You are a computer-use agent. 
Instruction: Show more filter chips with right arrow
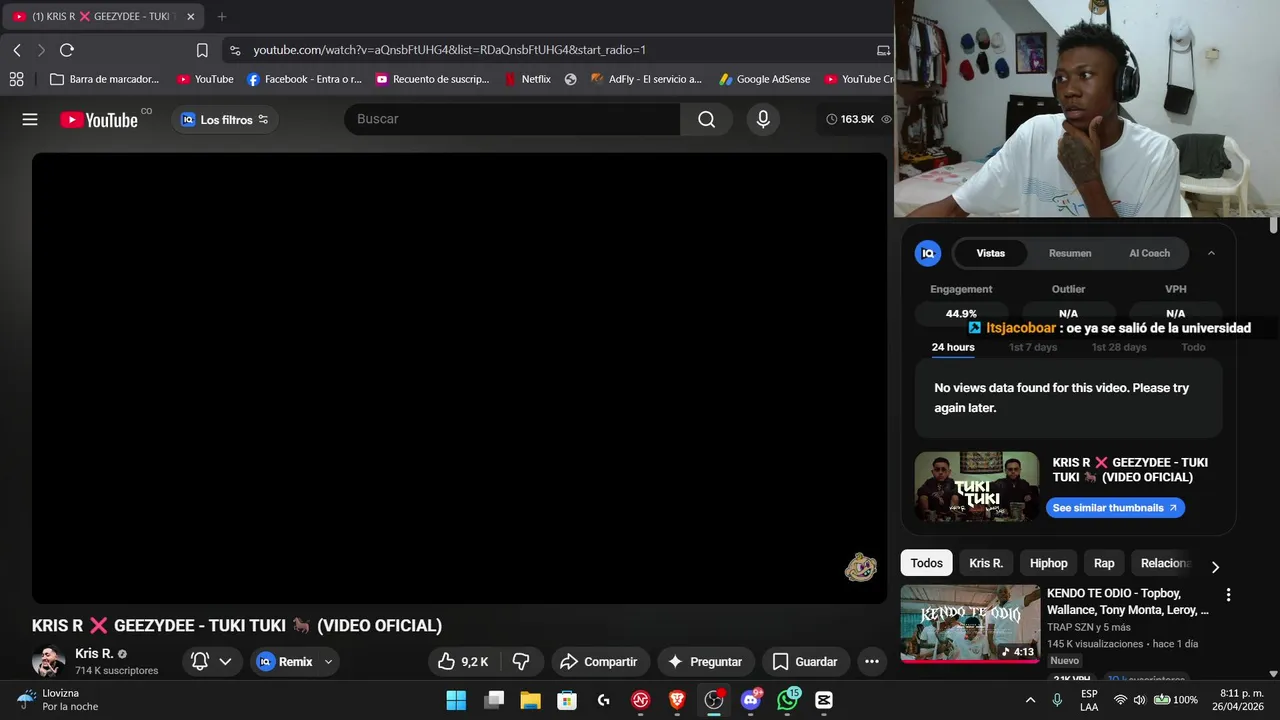click(1215, 567)
